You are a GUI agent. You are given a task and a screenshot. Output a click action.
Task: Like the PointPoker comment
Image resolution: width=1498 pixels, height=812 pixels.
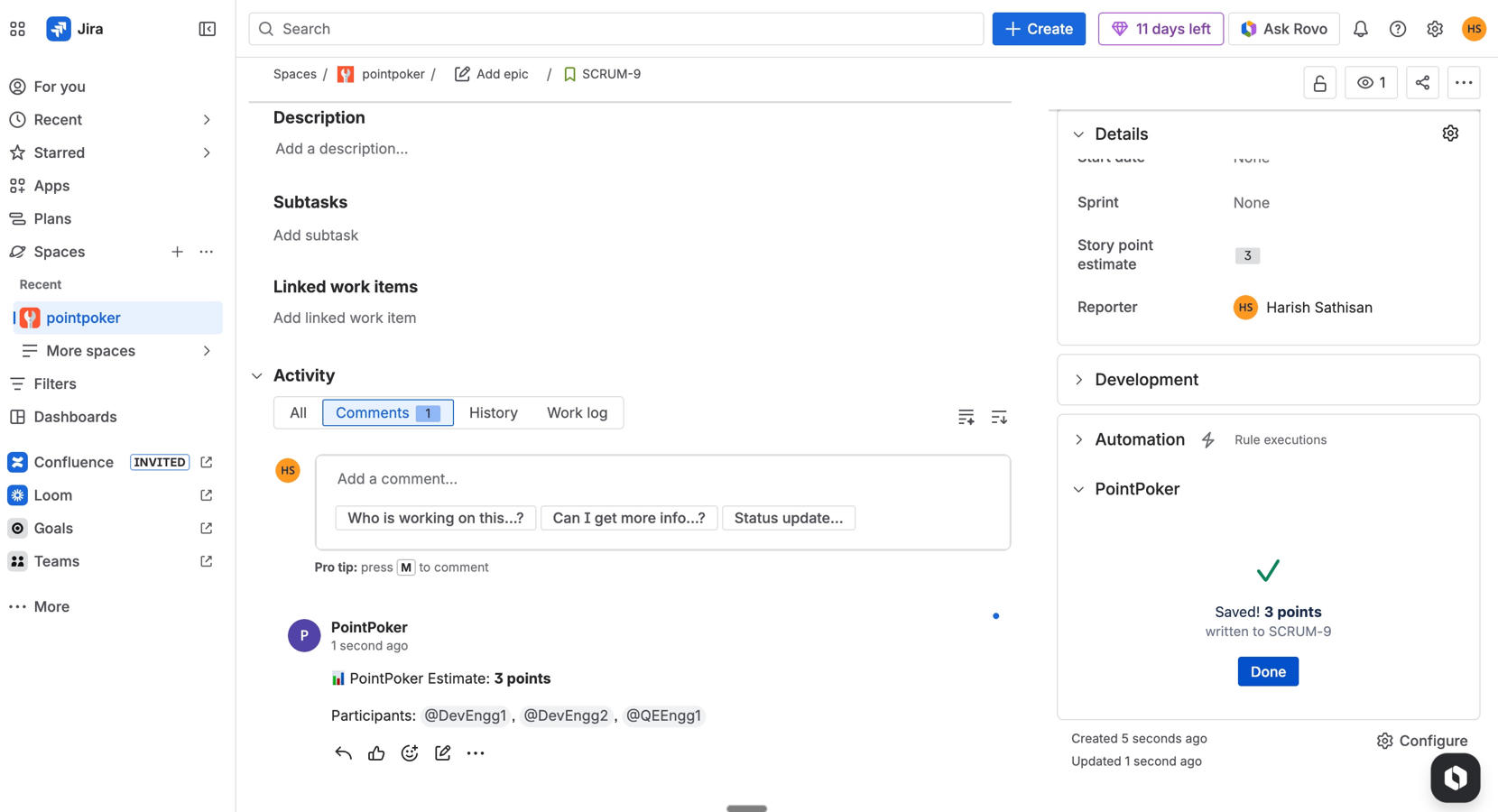click(x=376, y=752)
